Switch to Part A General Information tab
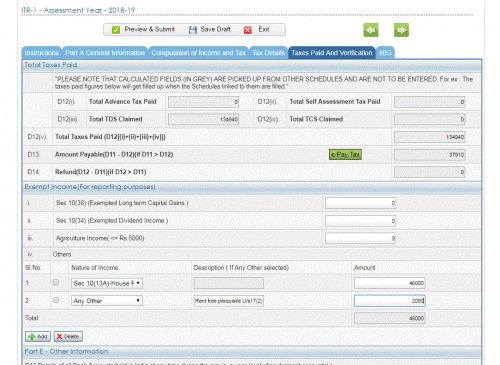 105,53
